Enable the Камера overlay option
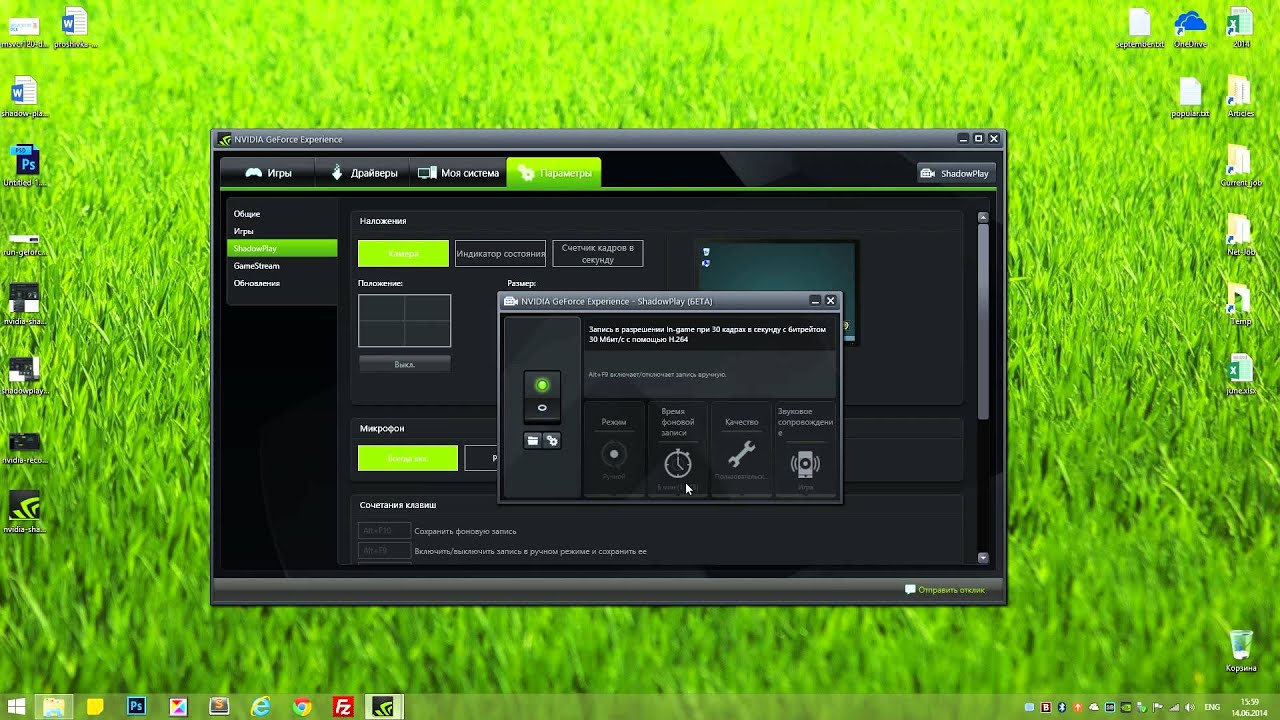Image resolution: width=1280 pixels, height=720 pixels. click(x=403, y=253)
